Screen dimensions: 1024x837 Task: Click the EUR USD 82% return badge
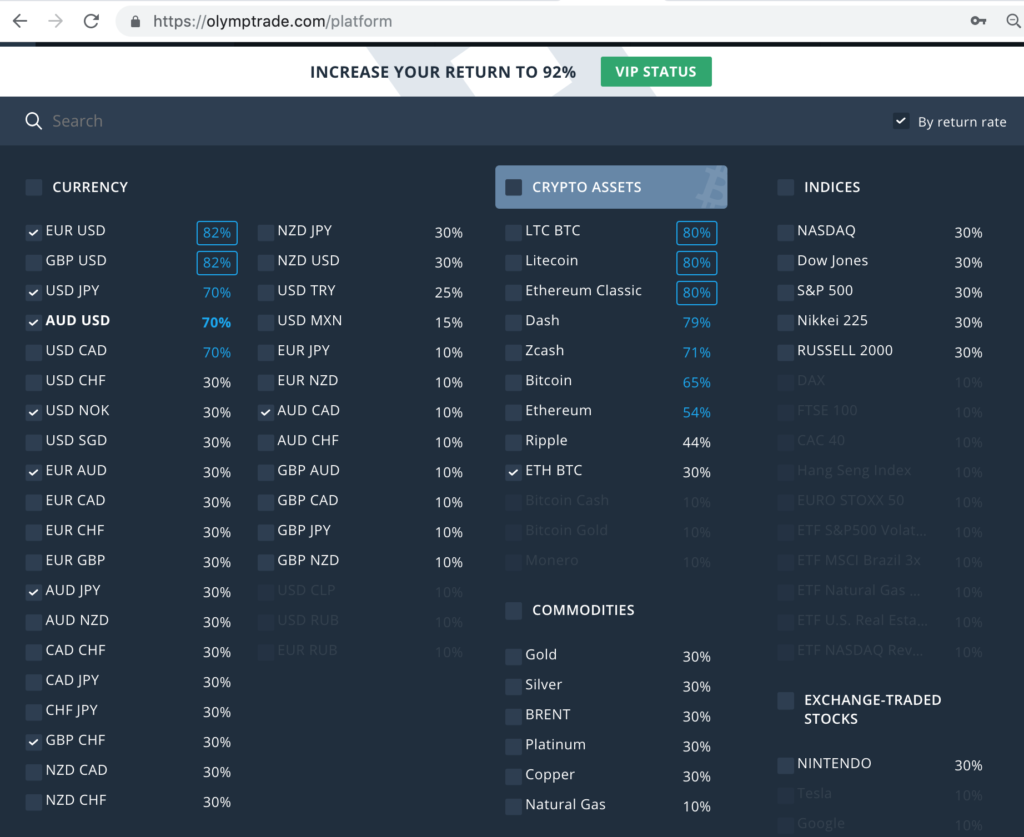(217, 232)
